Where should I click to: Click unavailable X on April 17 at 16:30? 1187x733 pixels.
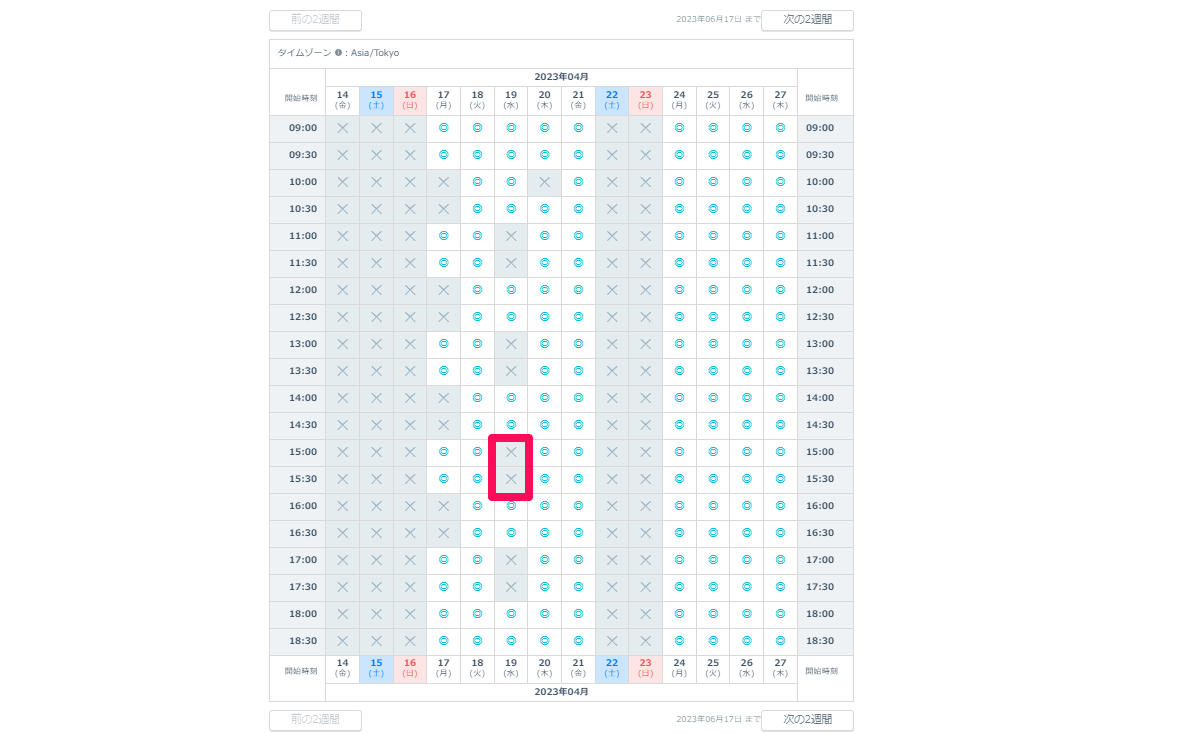(444, 533)
